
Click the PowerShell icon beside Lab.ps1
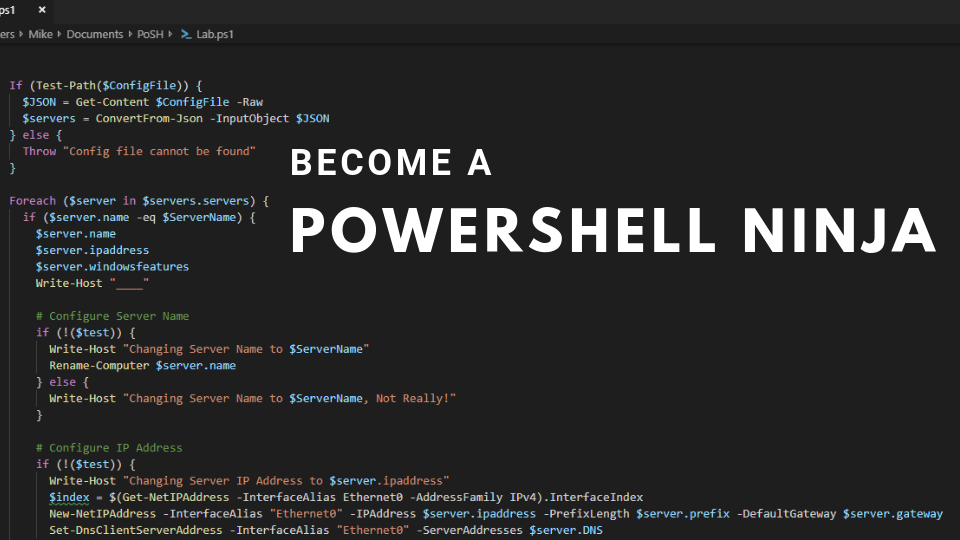pyautogui.click(x=186, y=34)
